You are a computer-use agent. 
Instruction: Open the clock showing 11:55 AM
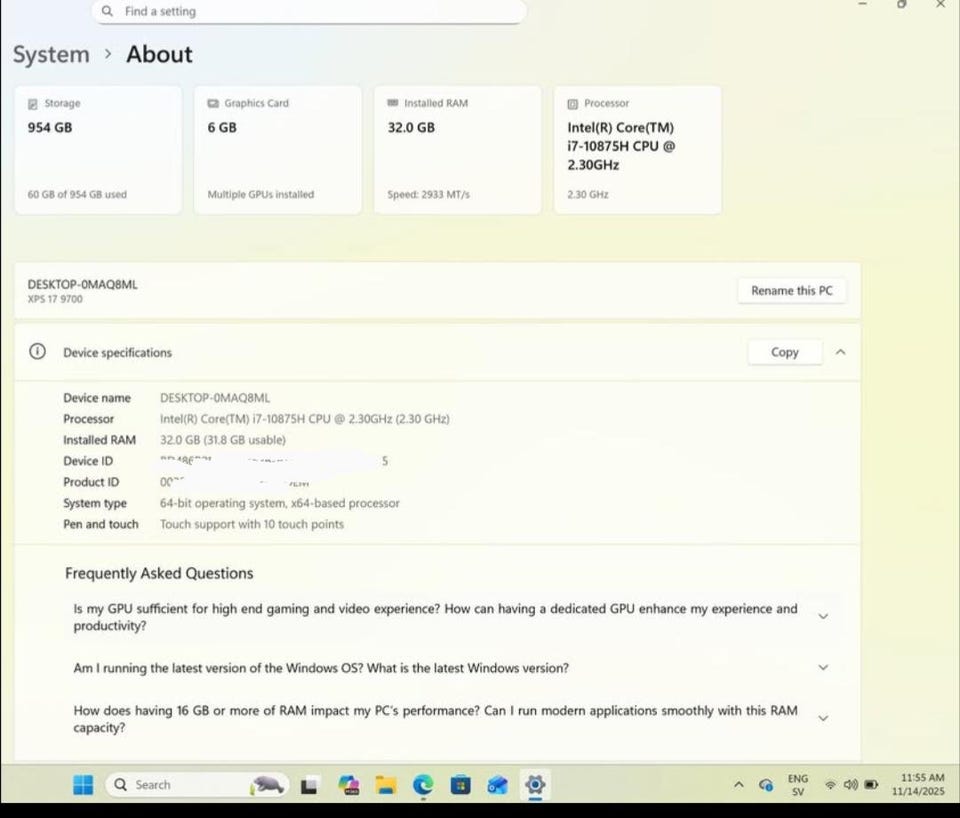pyautogui.click(x=918, y=784)
